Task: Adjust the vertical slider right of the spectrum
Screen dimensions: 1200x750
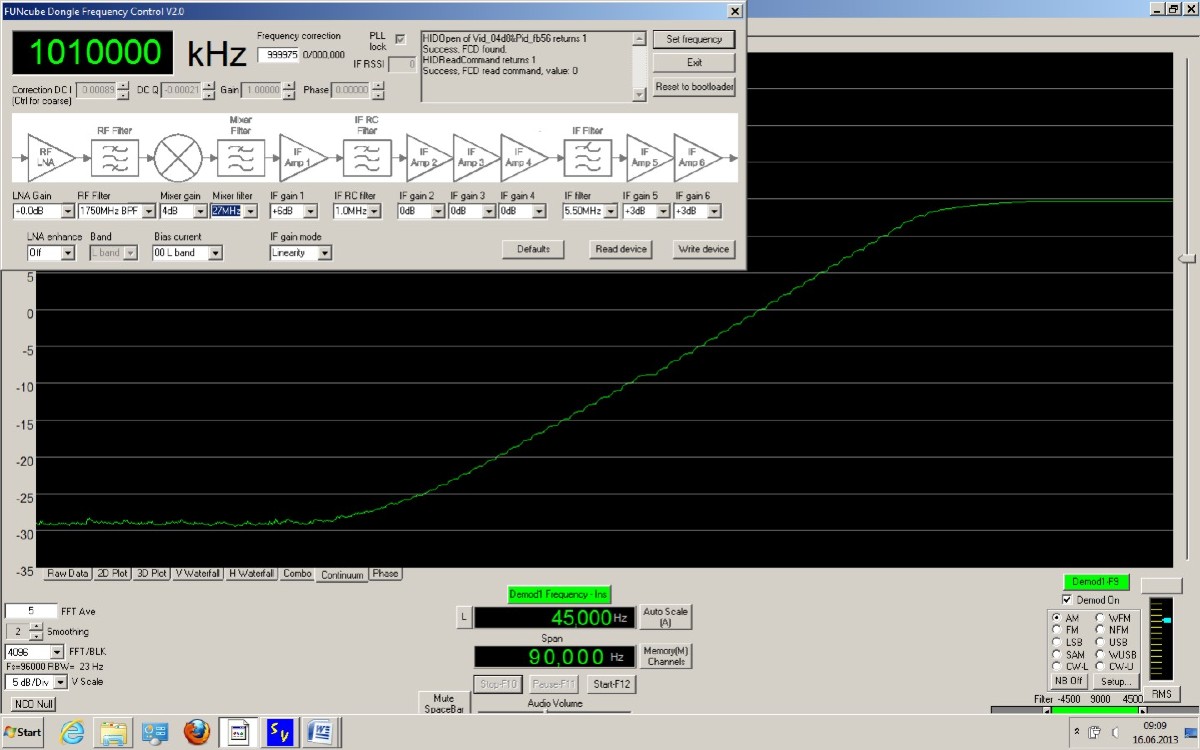Action: point(1186,259)
